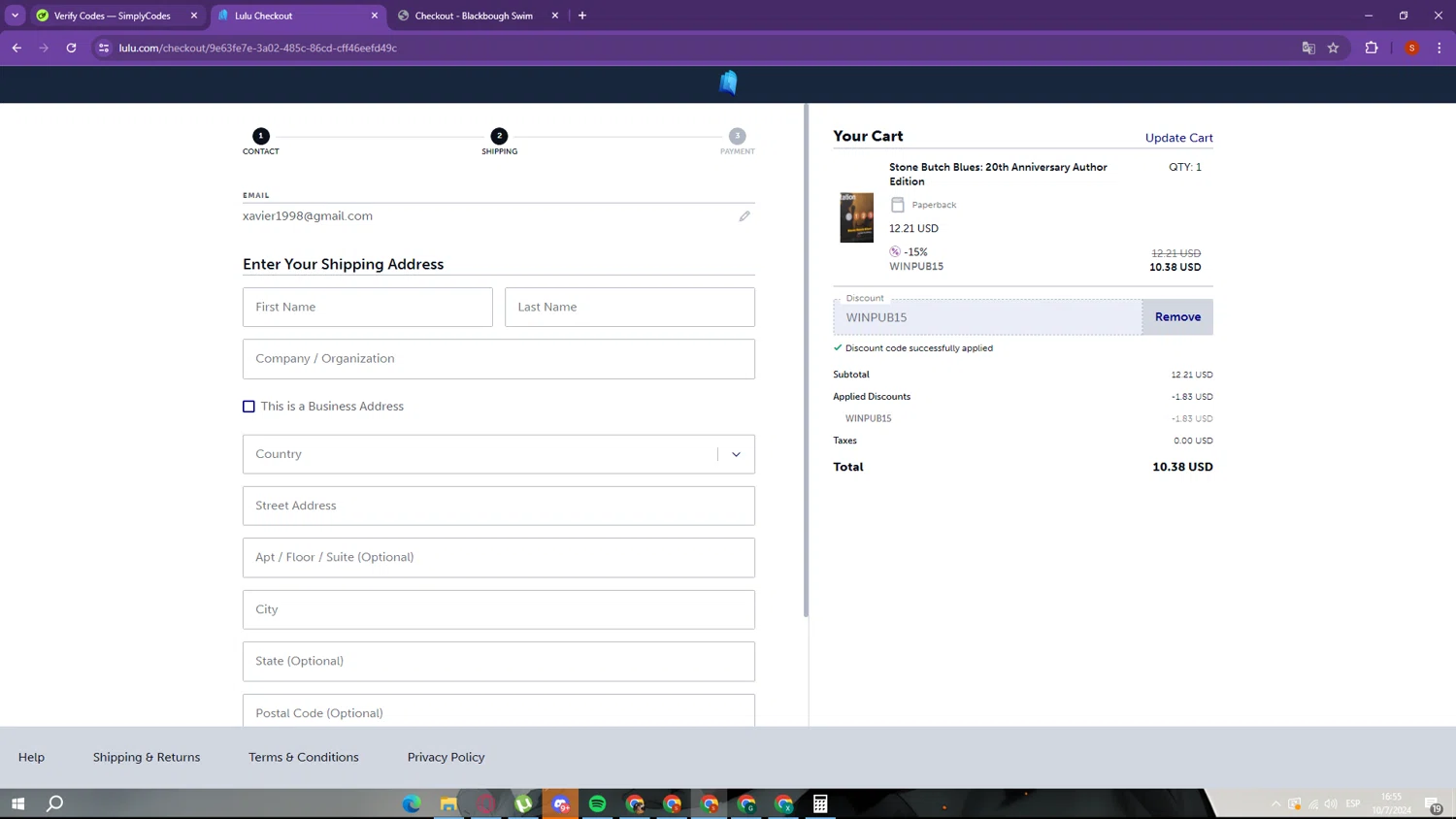Click the xavier1998@gmail.com email text
Image resolution: width=1456 pixels, height=819 pixels.
tap(308, 216)
